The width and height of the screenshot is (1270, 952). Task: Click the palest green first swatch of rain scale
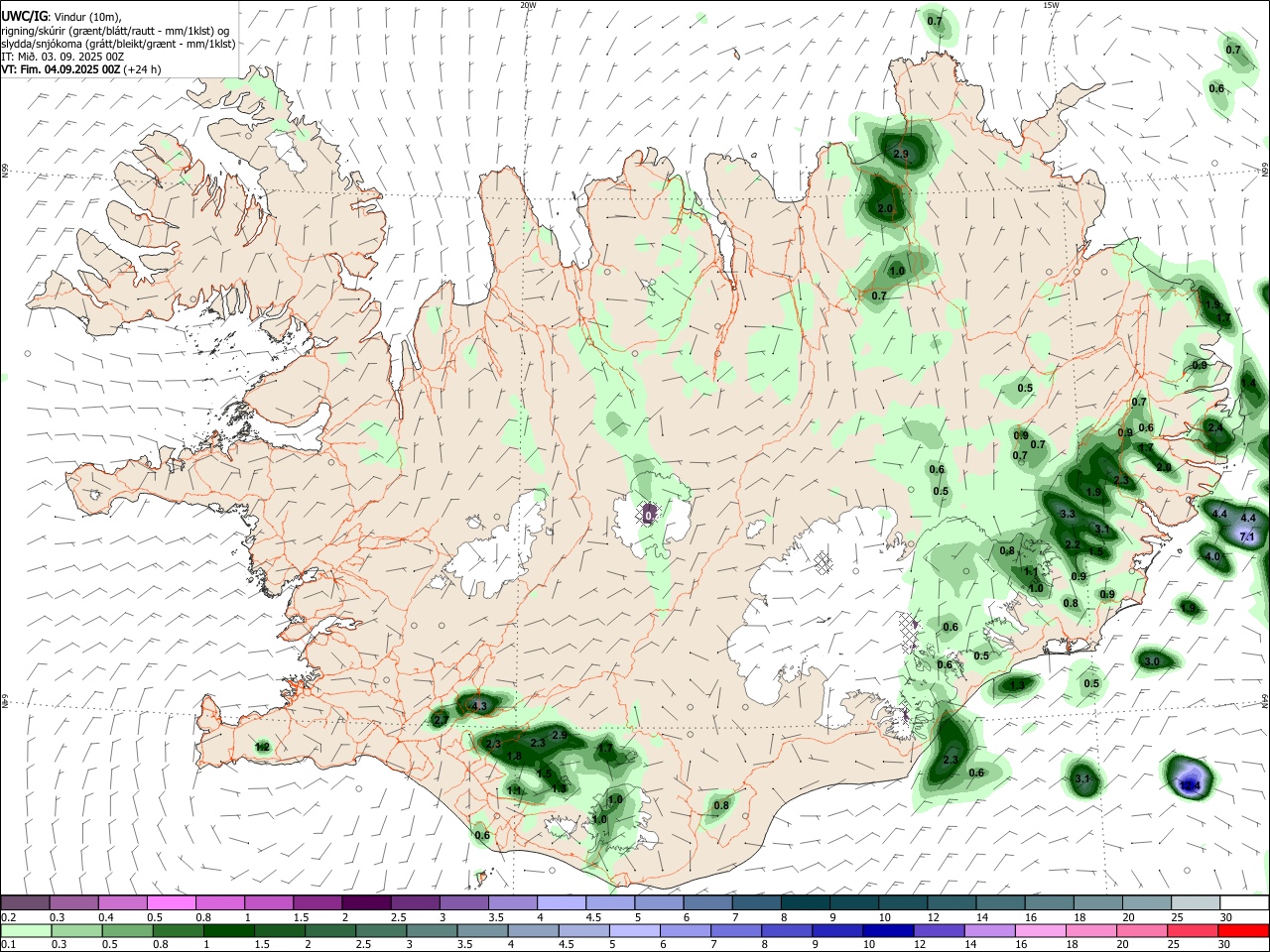pos(26,931)
